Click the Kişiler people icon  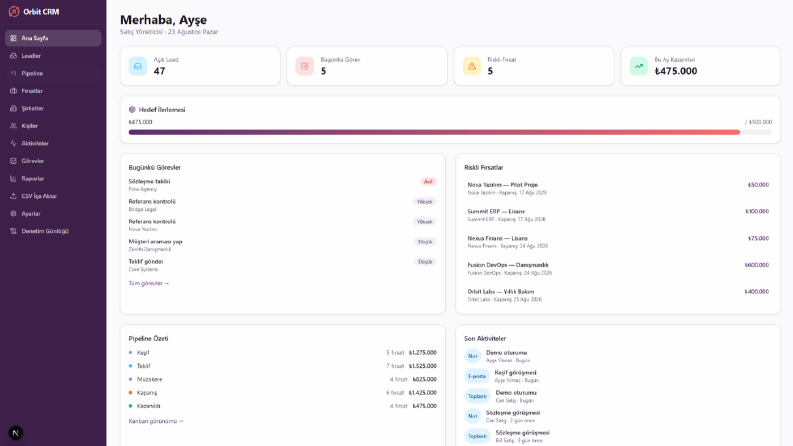point(13,126)
